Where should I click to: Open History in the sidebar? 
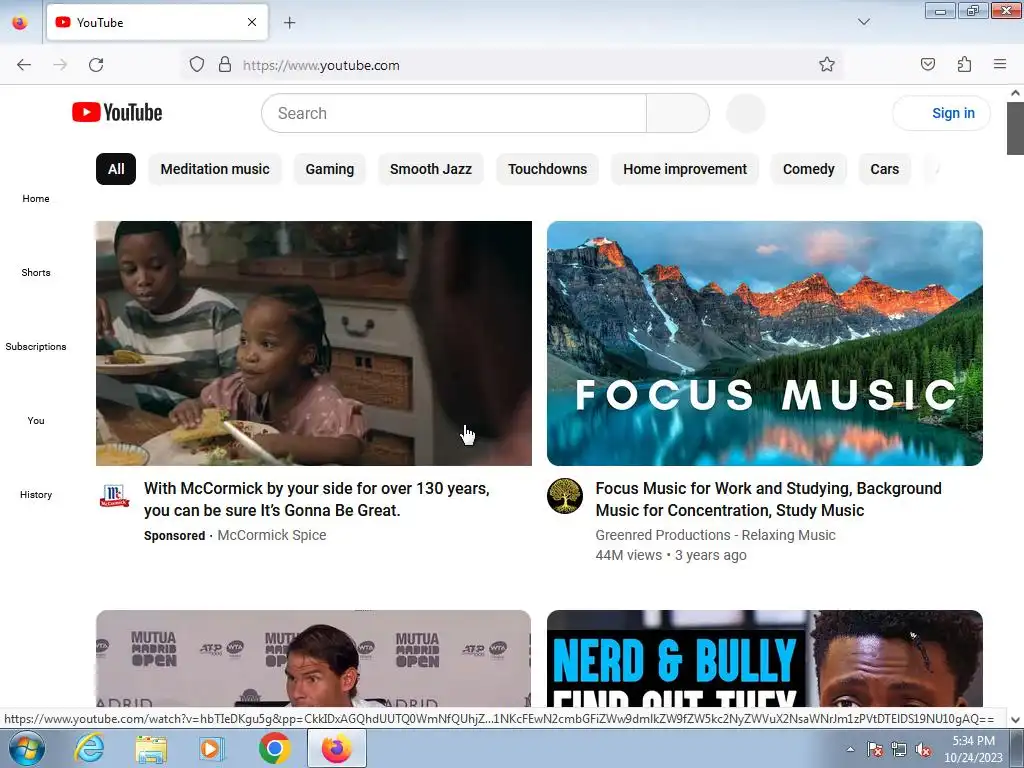36,494
